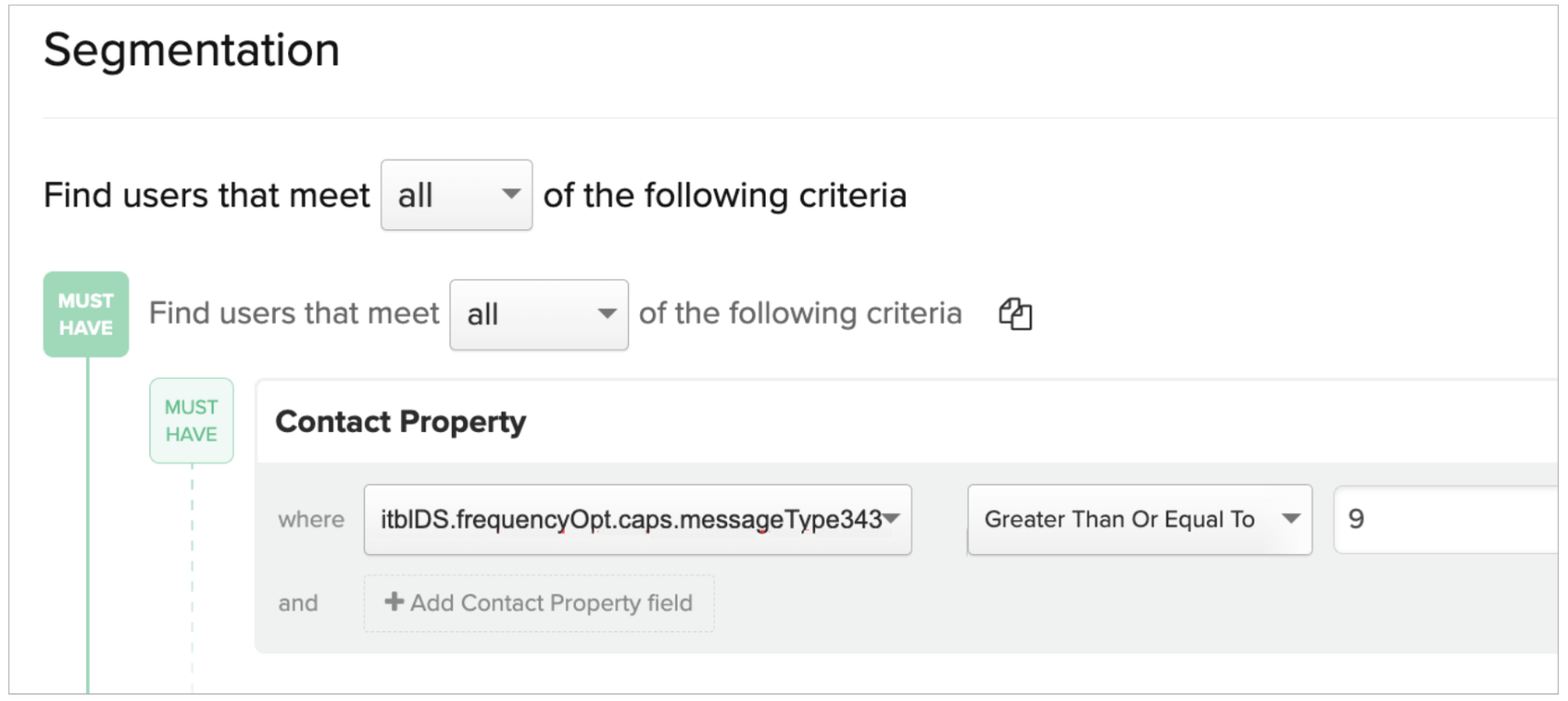Click the arrow on the property field select
This screenshot has width=1568, height=701.
point(891,518)
